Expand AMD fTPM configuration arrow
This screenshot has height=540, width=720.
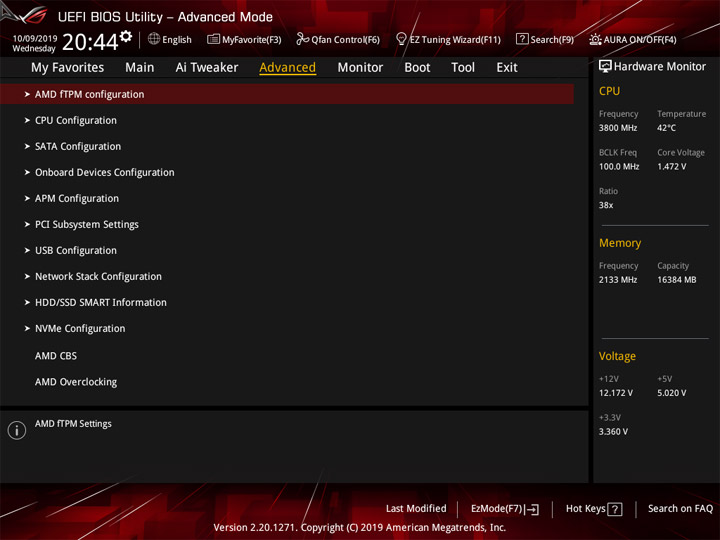[x=27, y=94]
